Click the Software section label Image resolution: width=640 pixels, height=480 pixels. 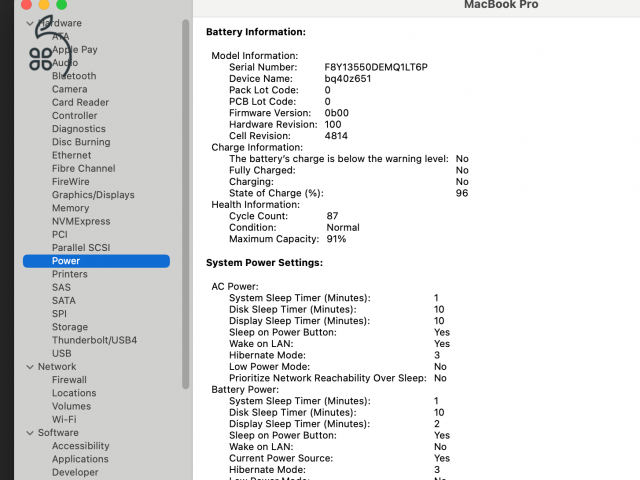click(58, 433)
